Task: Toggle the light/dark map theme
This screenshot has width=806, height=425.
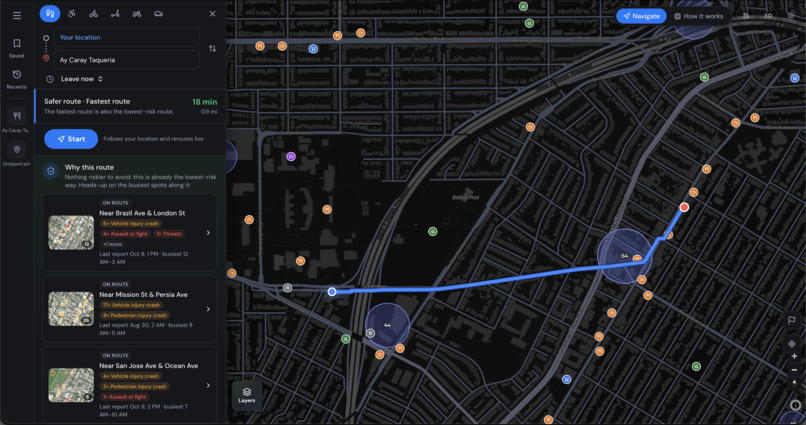Action: [x=792, y=16]
